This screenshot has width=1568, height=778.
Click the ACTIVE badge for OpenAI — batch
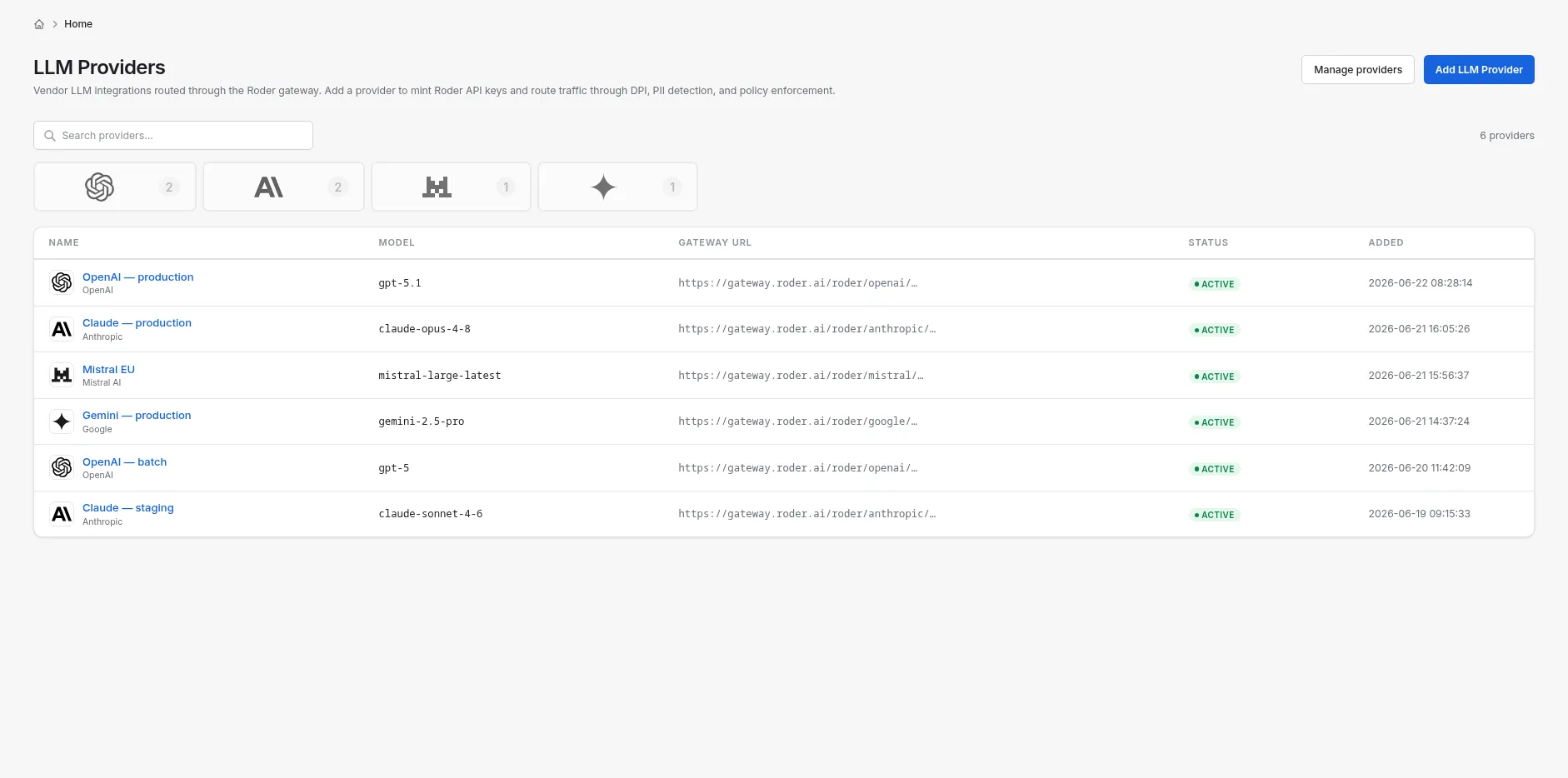coord(1215,469)
